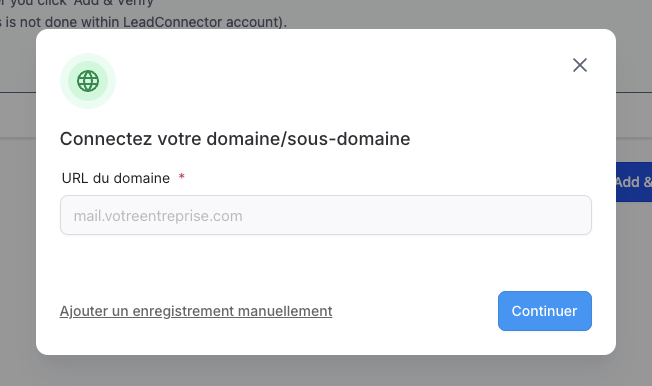Select the word domaine in the field label
The image size is (652, 386).
(x=142, y=178)
